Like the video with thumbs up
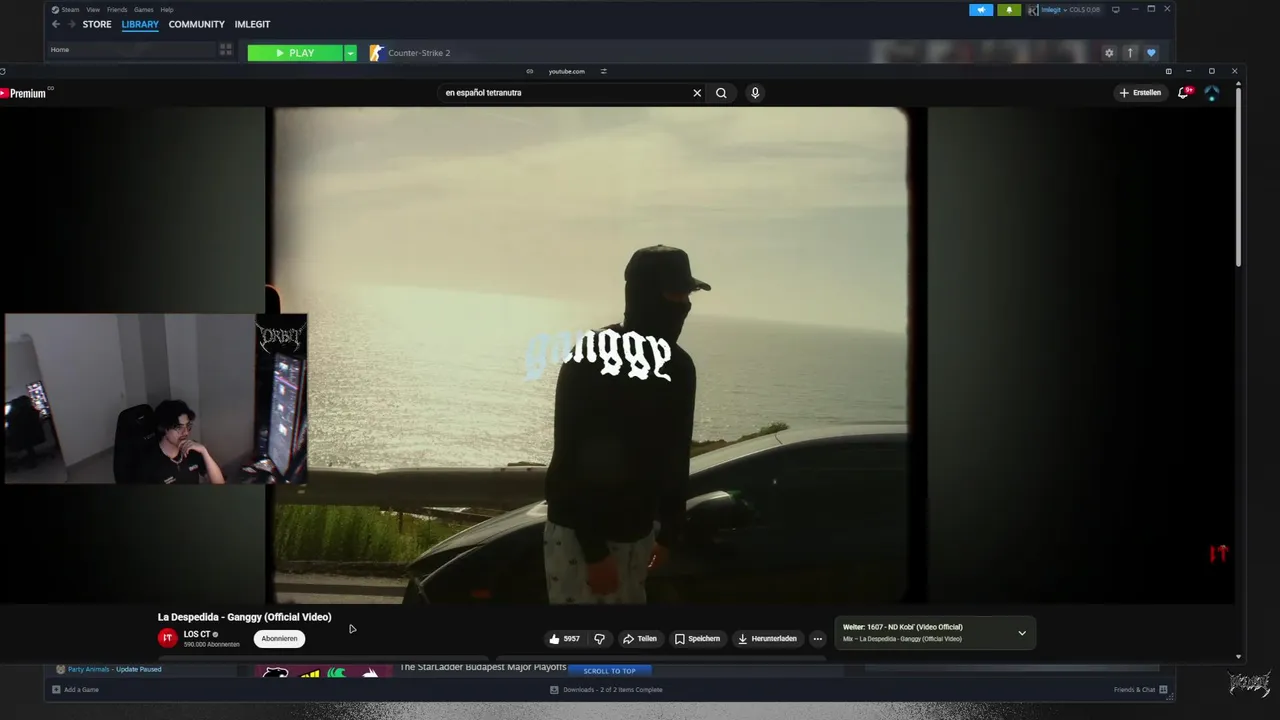The image size is (1280, 720). click(565, 638)
